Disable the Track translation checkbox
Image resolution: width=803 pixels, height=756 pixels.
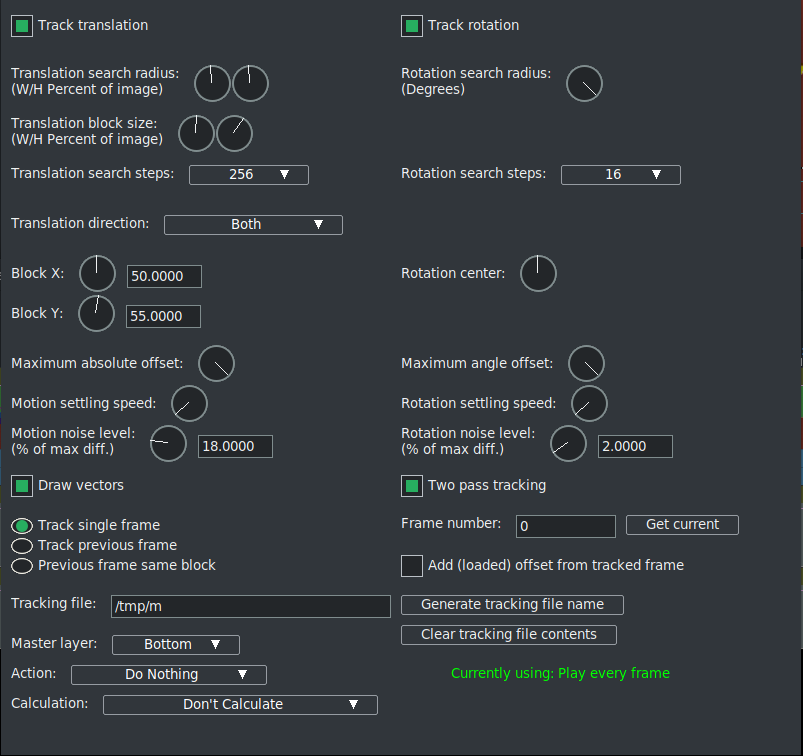coord(22,26)
